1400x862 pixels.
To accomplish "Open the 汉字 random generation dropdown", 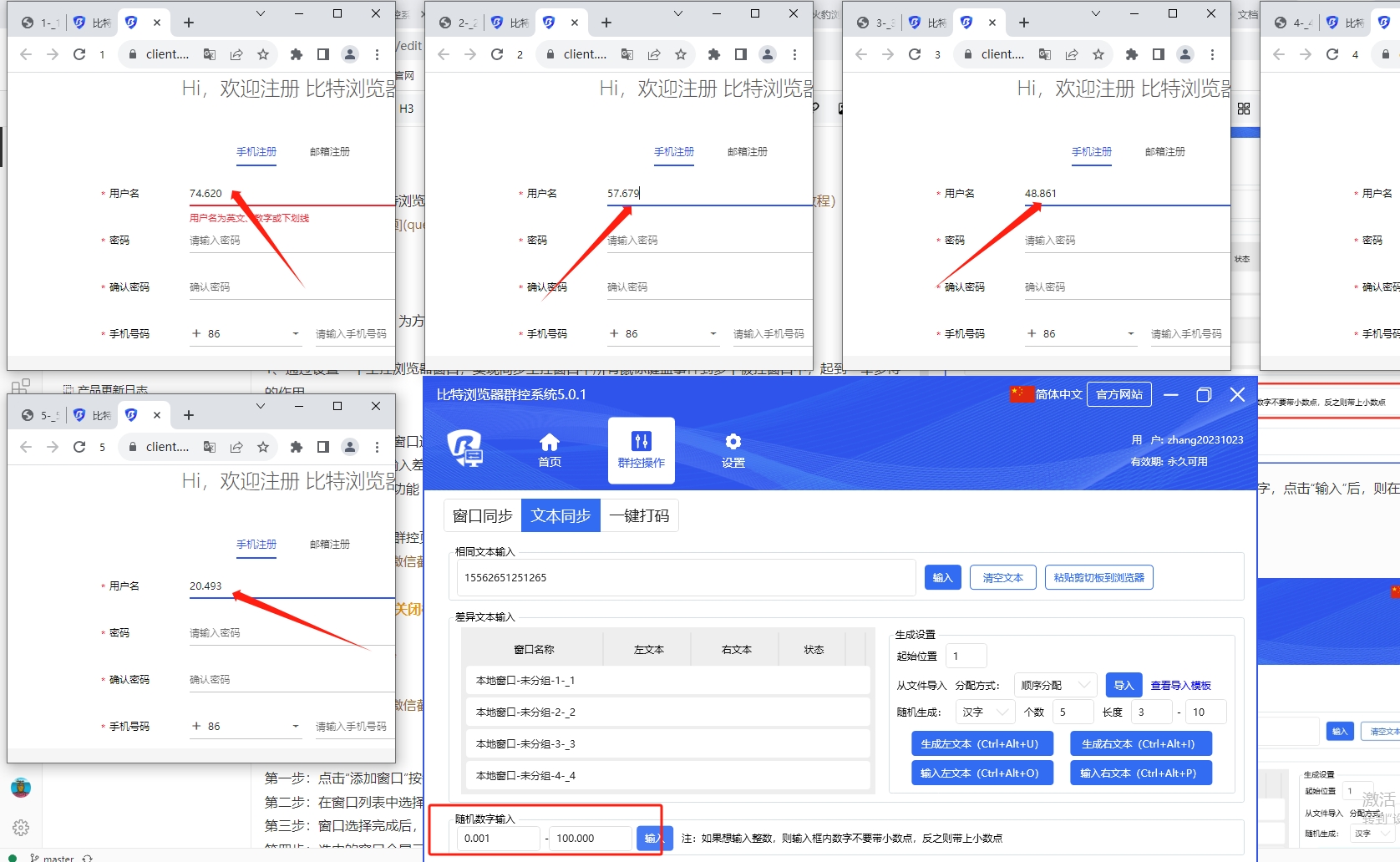I will (x=985, y=712).
